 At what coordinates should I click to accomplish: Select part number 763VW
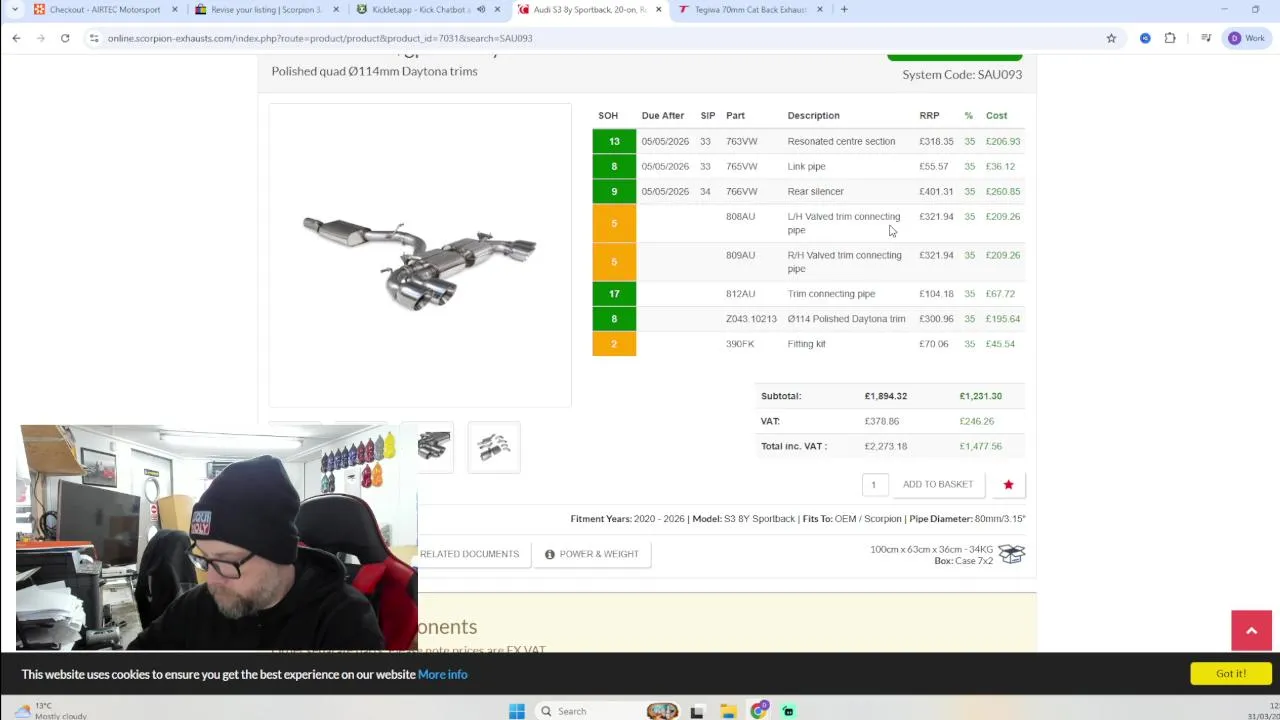click(x=742, y=141)
